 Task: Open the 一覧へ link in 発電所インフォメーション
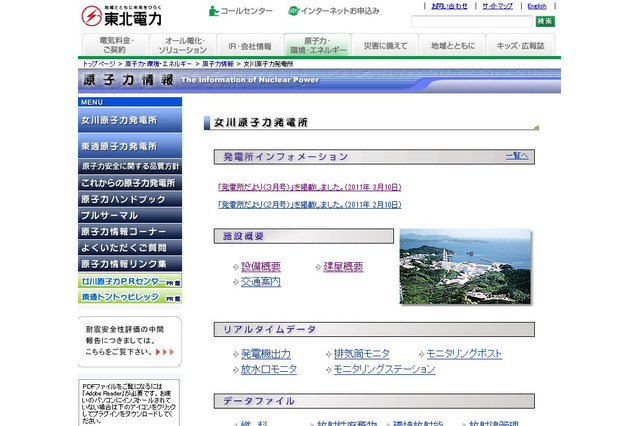point(516,156)
